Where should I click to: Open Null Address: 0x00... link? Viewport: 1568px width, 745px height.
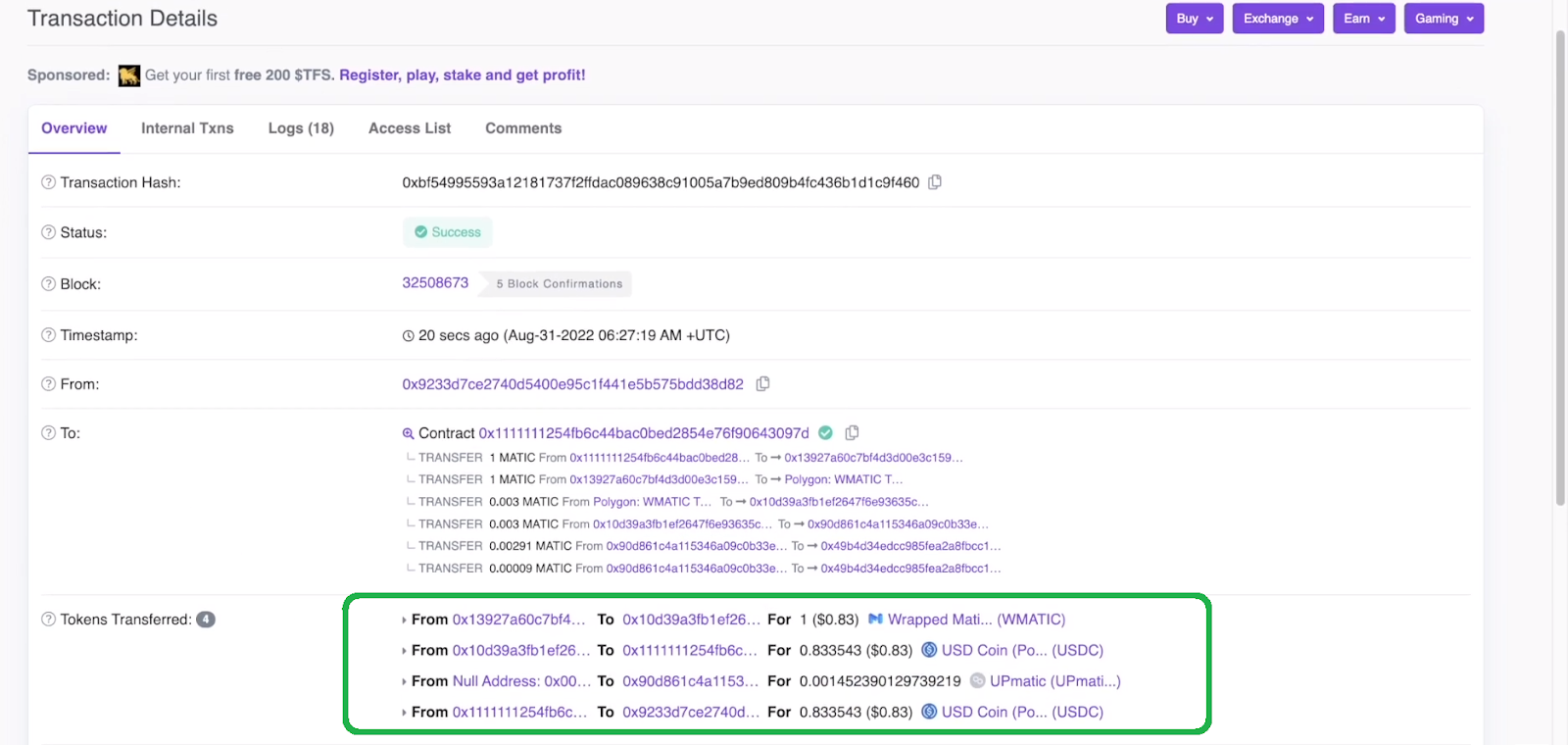click(522, 681)
